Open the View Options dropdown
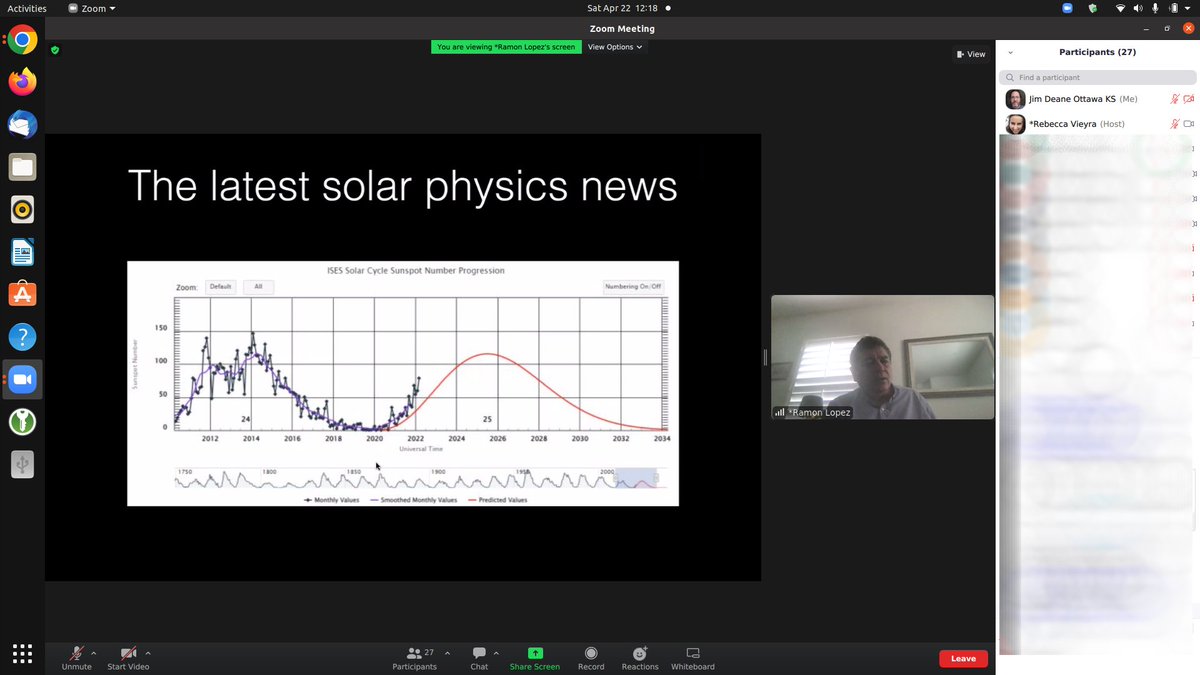 coord(615,47)
